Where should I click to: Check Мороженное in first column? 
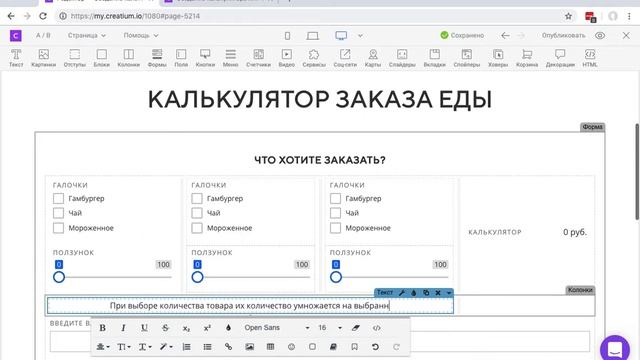tap(58, 228)
